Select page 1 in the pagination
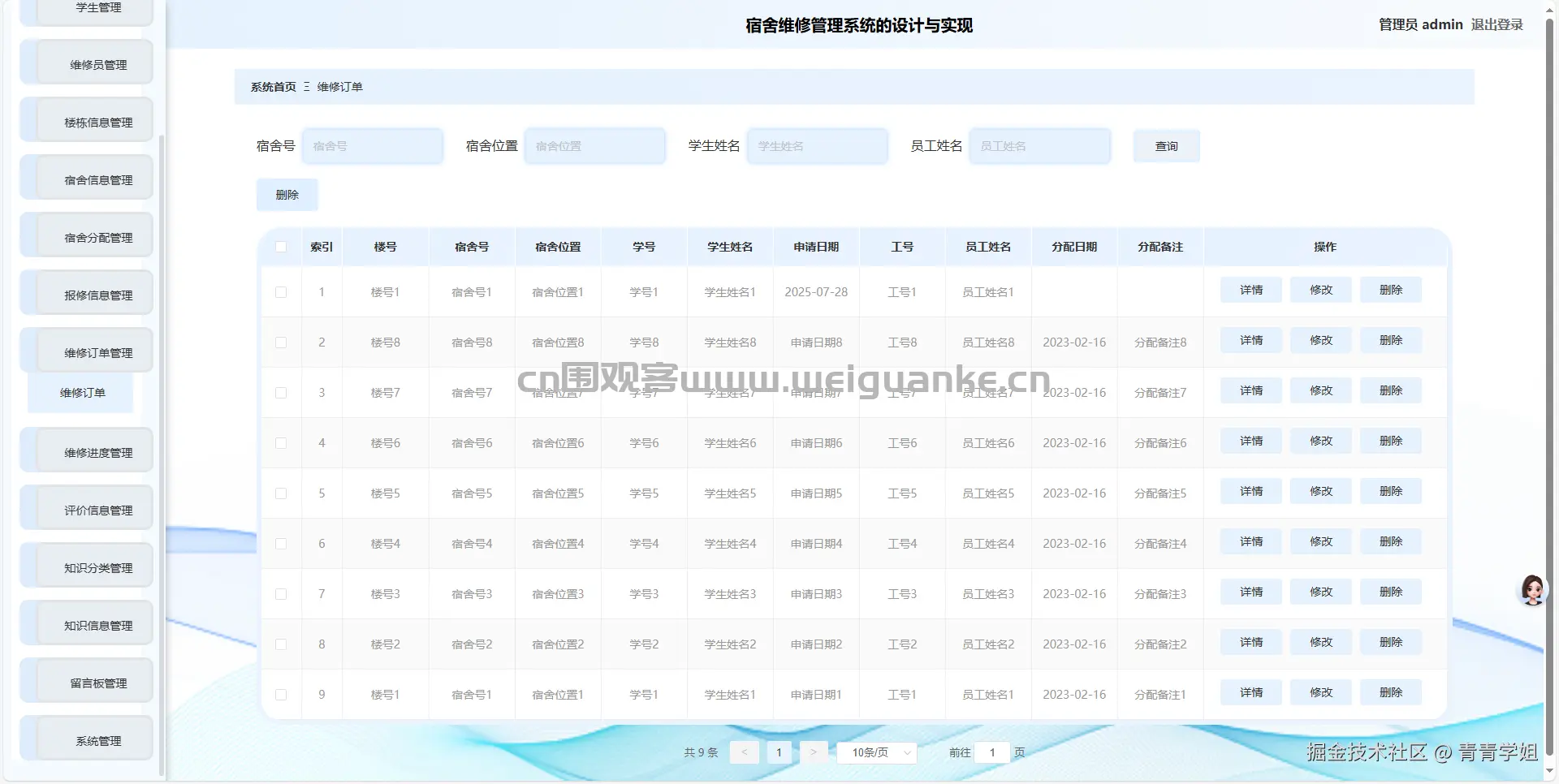 pos(779,752)
